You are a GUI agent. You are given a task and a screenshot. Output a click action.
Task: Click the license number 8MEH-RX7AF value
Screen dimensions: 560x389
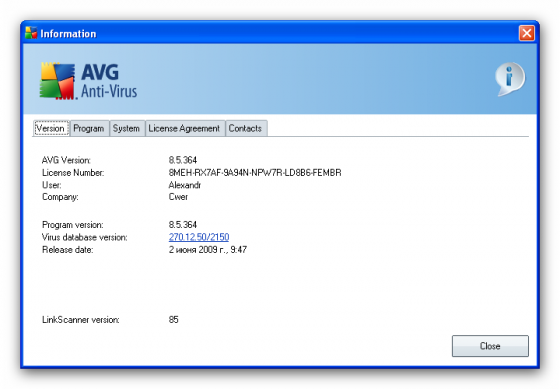click(x=255, y=173)
